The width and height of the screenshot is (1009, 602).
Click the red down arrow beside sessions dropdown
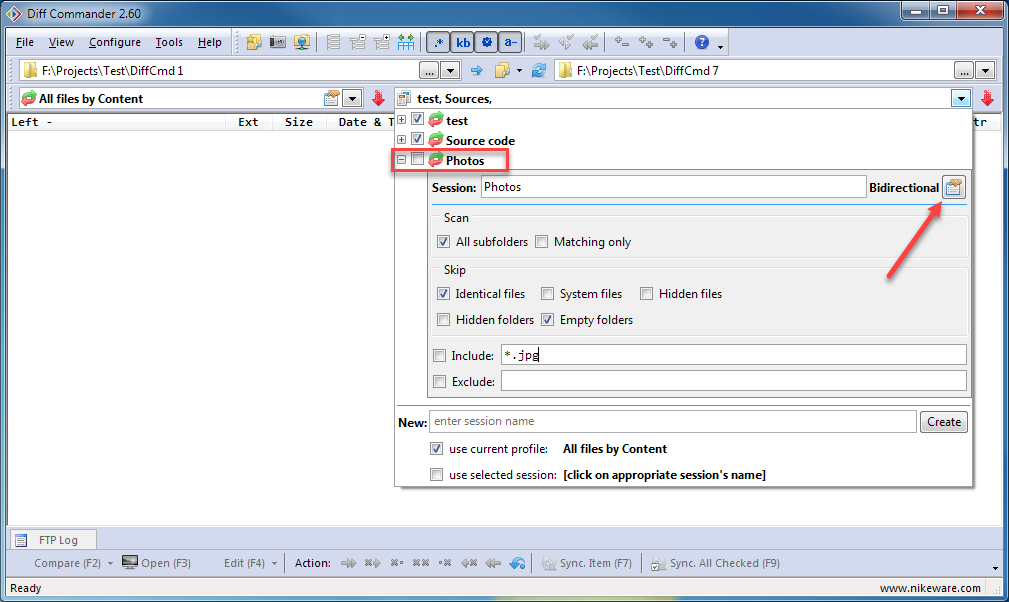click(987, 98)
